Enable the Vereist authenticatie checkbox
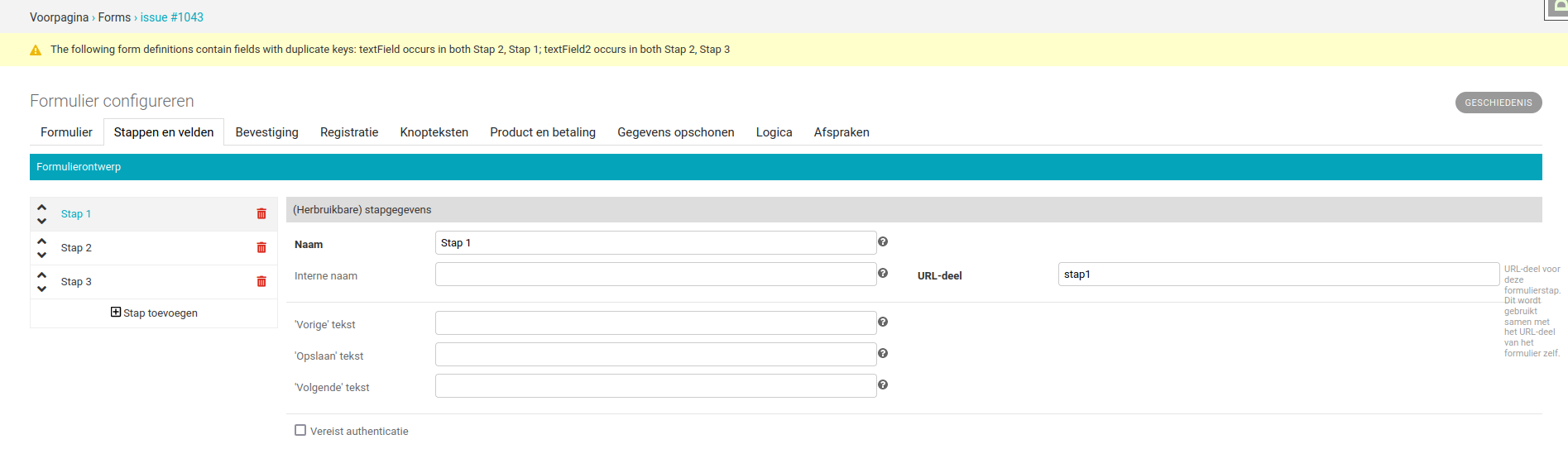1568x449 pixels. pos(300,430)
